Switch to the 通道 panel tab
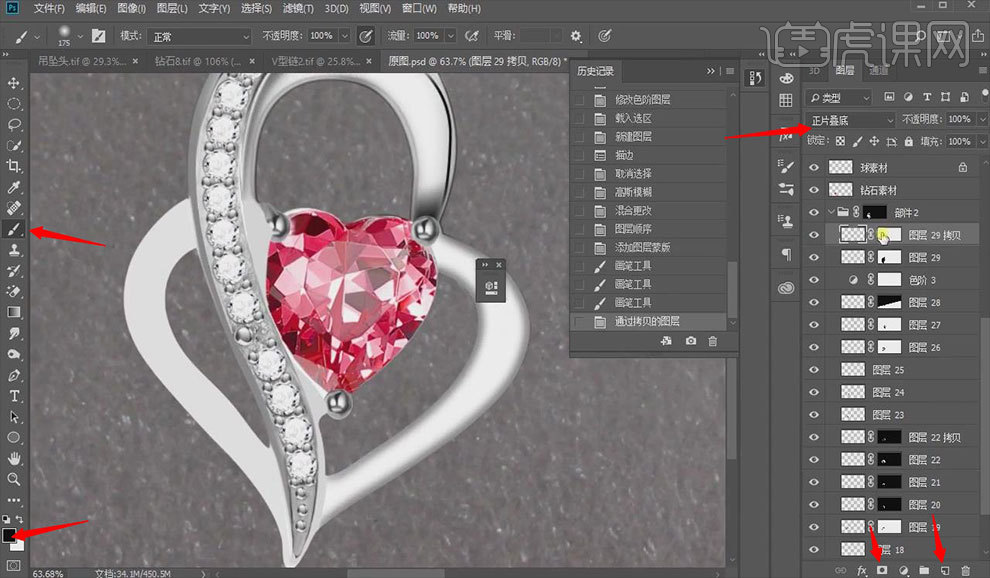990x578 pixels. coord(878,72)
